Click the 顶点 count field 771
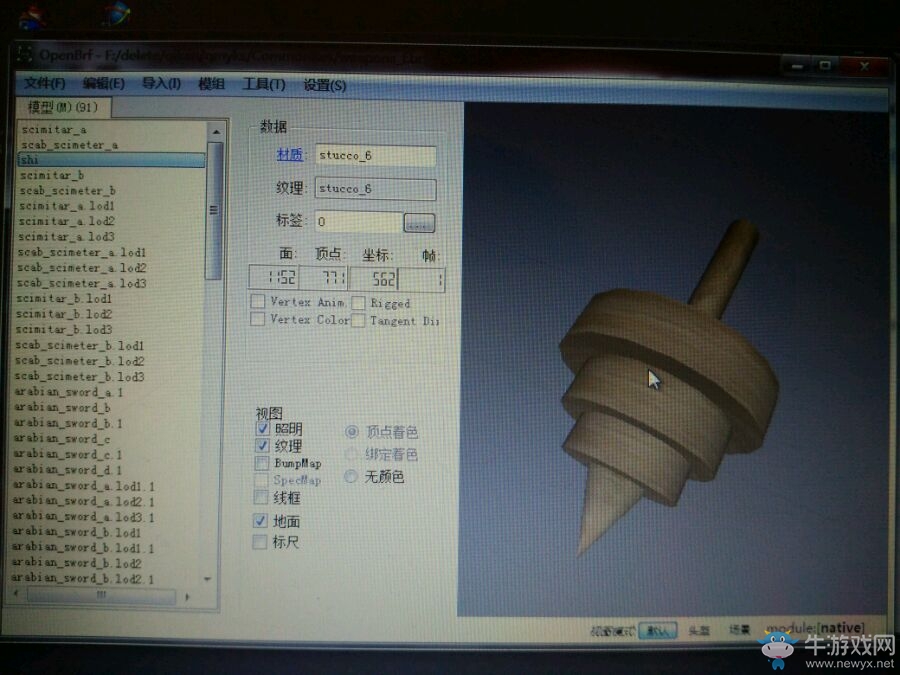 pos(324,279)
